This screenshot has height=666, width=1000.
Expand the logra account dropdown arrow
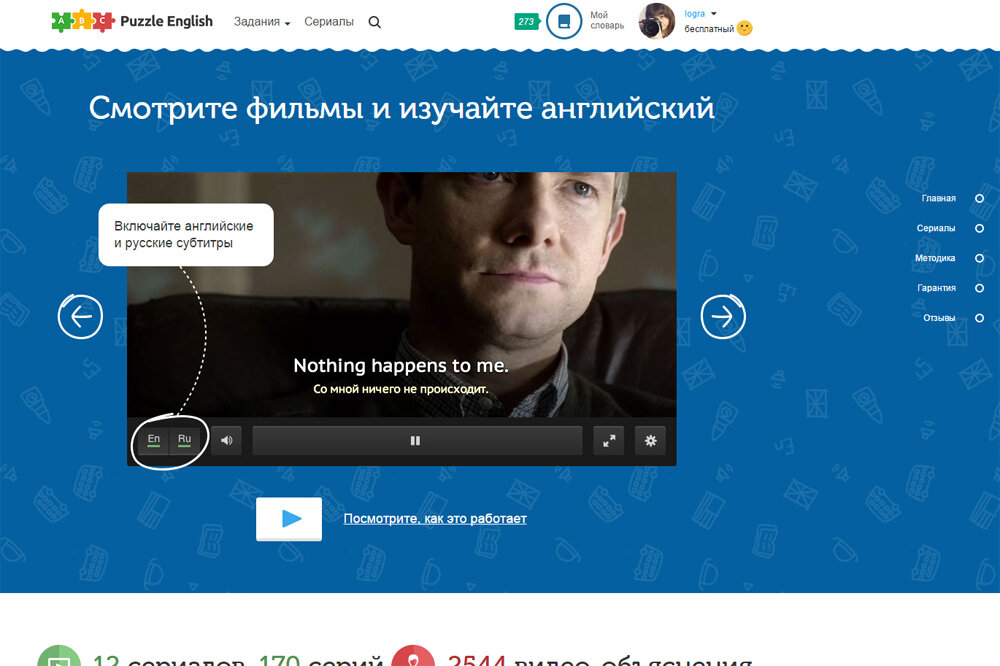(714, 13)
